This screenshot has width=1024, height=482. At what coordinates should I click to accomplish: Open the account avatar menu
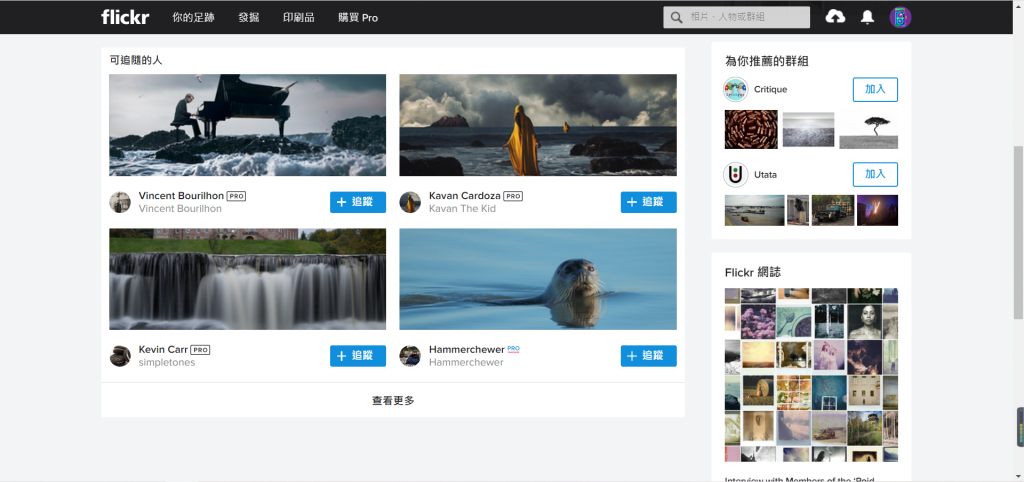point(900,18)
